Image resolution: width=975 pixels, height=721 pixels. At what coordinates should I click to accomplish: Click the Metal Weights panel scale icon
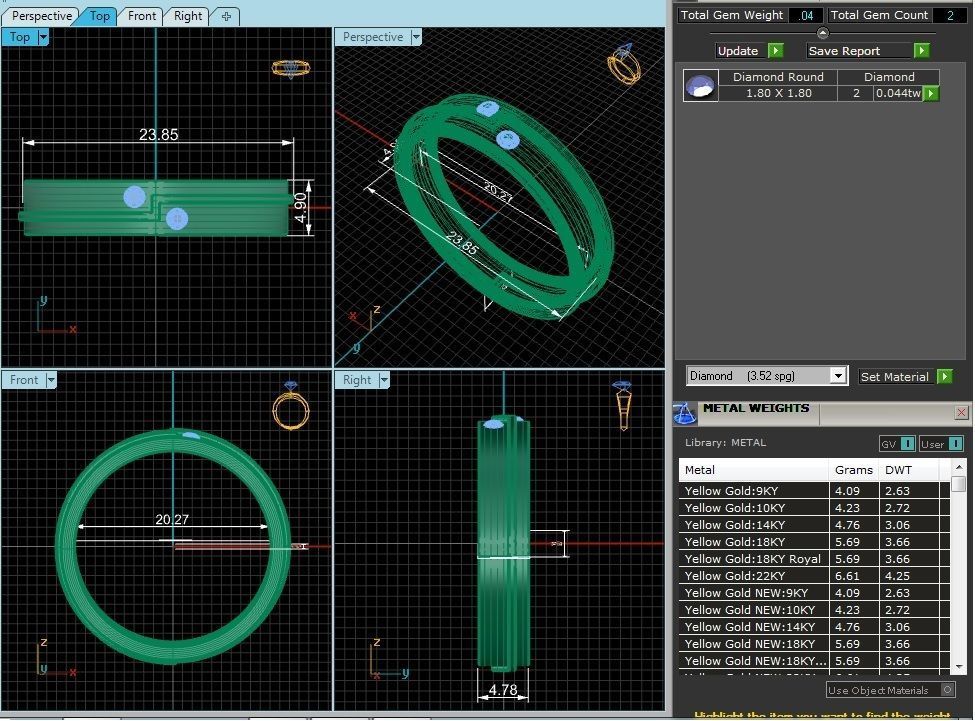click(x=685, y=413)
